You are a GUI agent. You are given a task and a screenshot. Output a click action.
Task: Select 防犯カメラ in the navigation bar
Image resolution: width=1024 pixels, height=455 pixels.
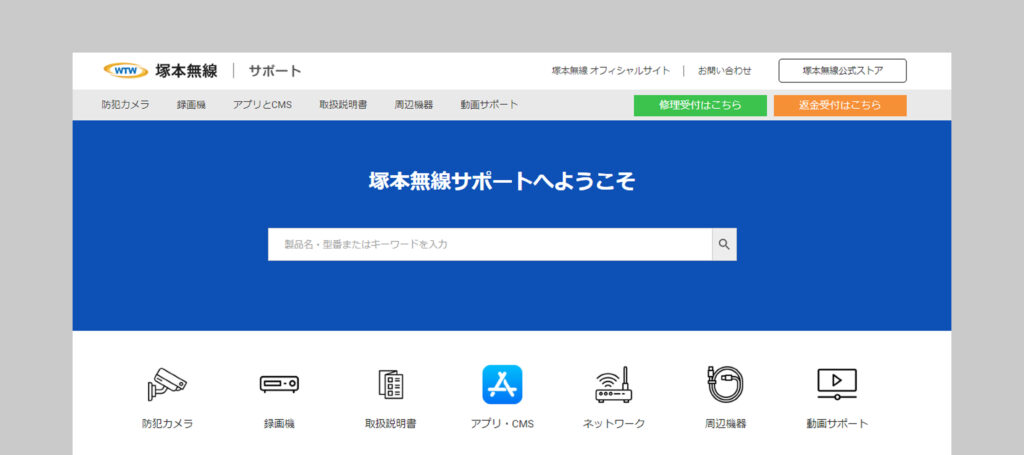pyautogui.click(x=125, y=104)
